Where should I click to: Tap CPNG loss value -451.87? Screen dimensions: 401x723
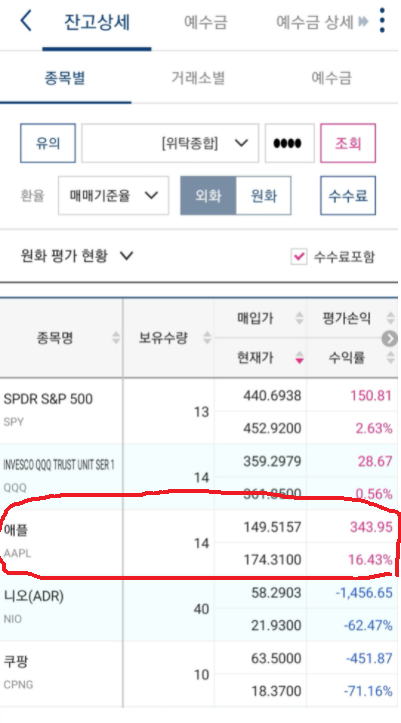point(369,658)
